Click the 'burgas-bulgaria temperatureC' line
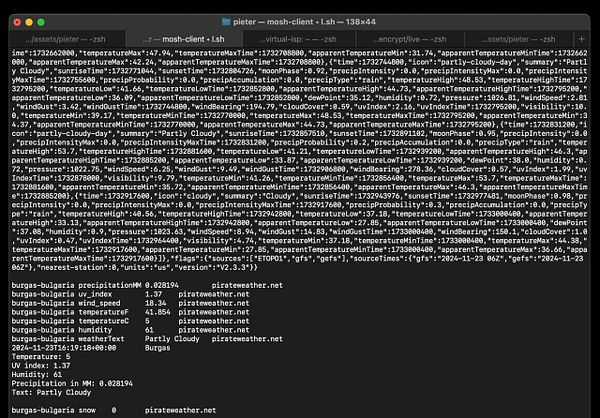600x418 pixels. 130,321
